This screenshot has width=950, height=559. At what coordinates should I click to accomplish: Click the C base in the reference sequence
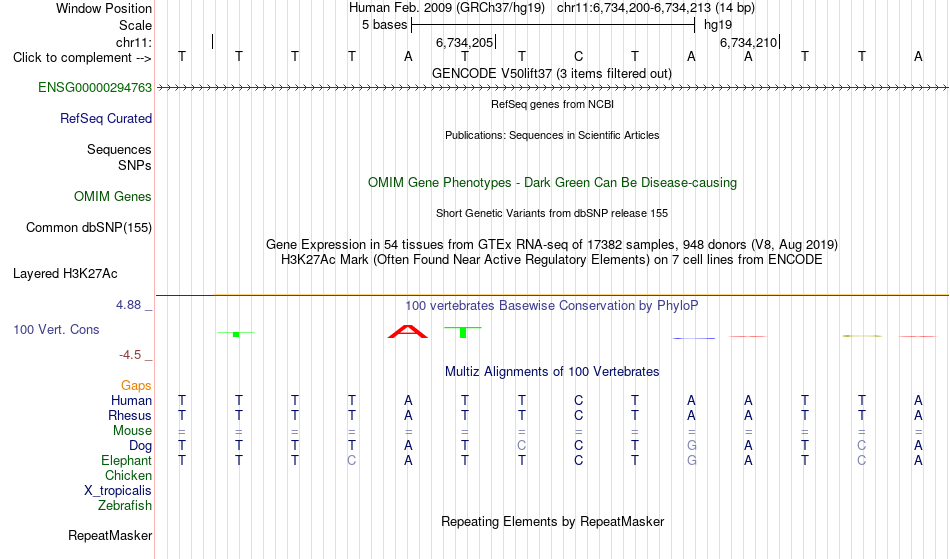(x=579, y=56)
